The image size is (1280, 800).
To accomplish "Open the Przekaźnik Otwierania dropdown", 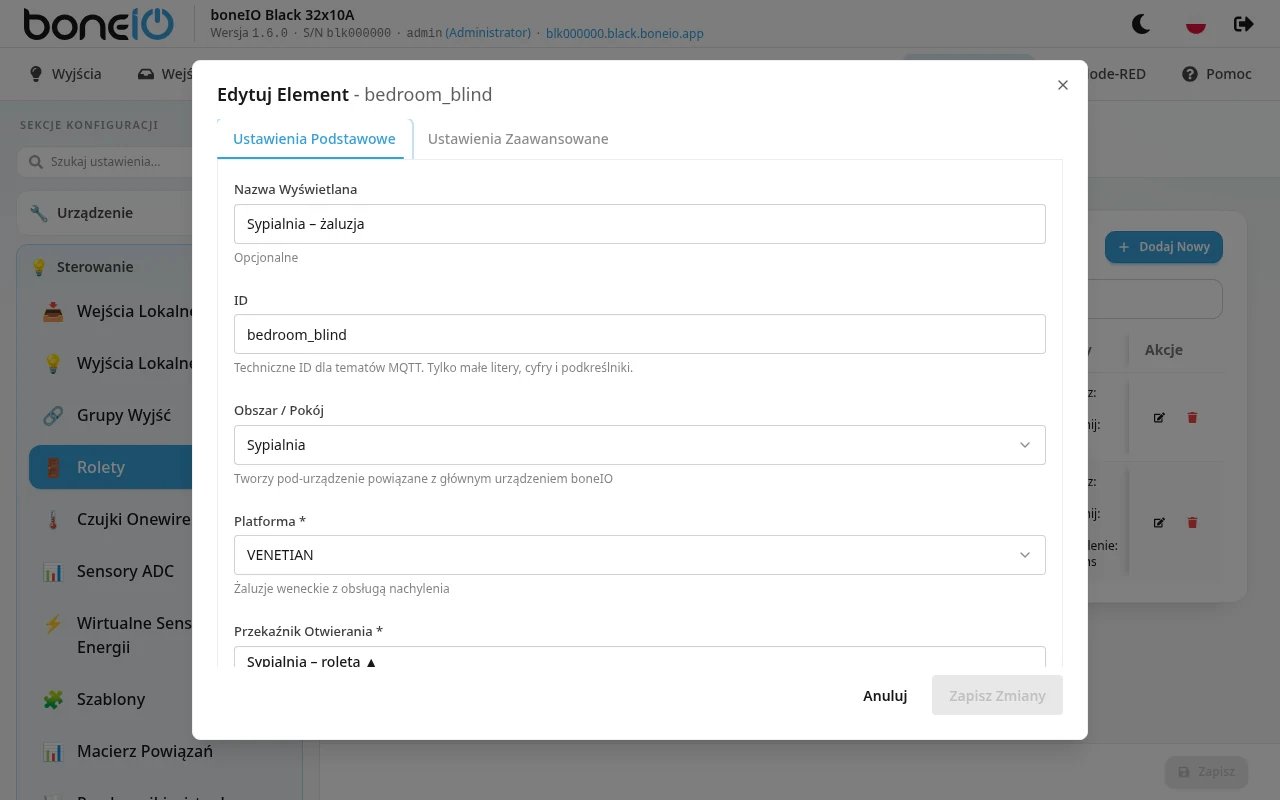I will coord(640,658).
